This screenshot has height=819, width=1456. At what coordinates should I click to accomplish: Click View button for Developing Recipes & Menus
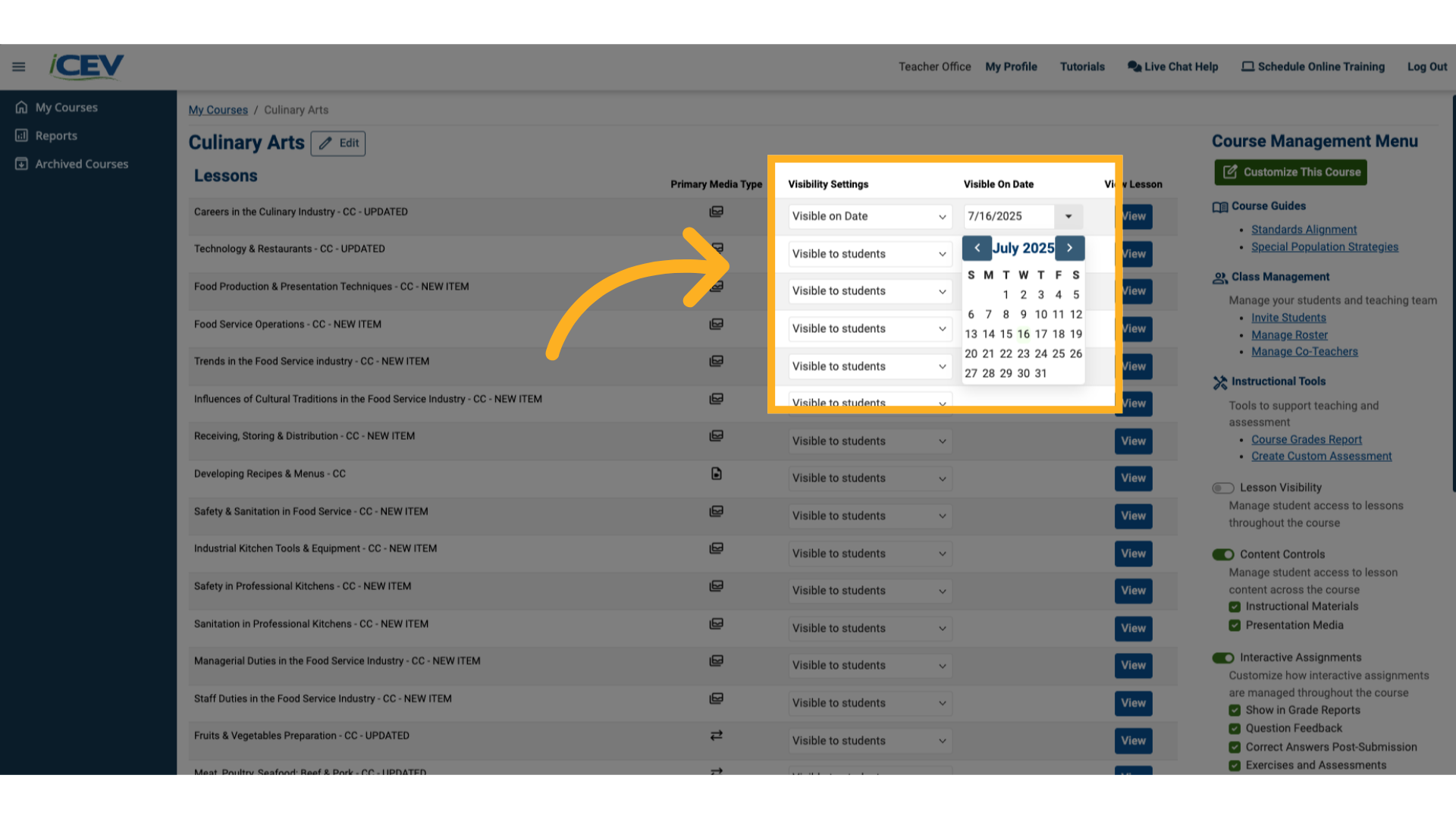(x=1133, y=479)
